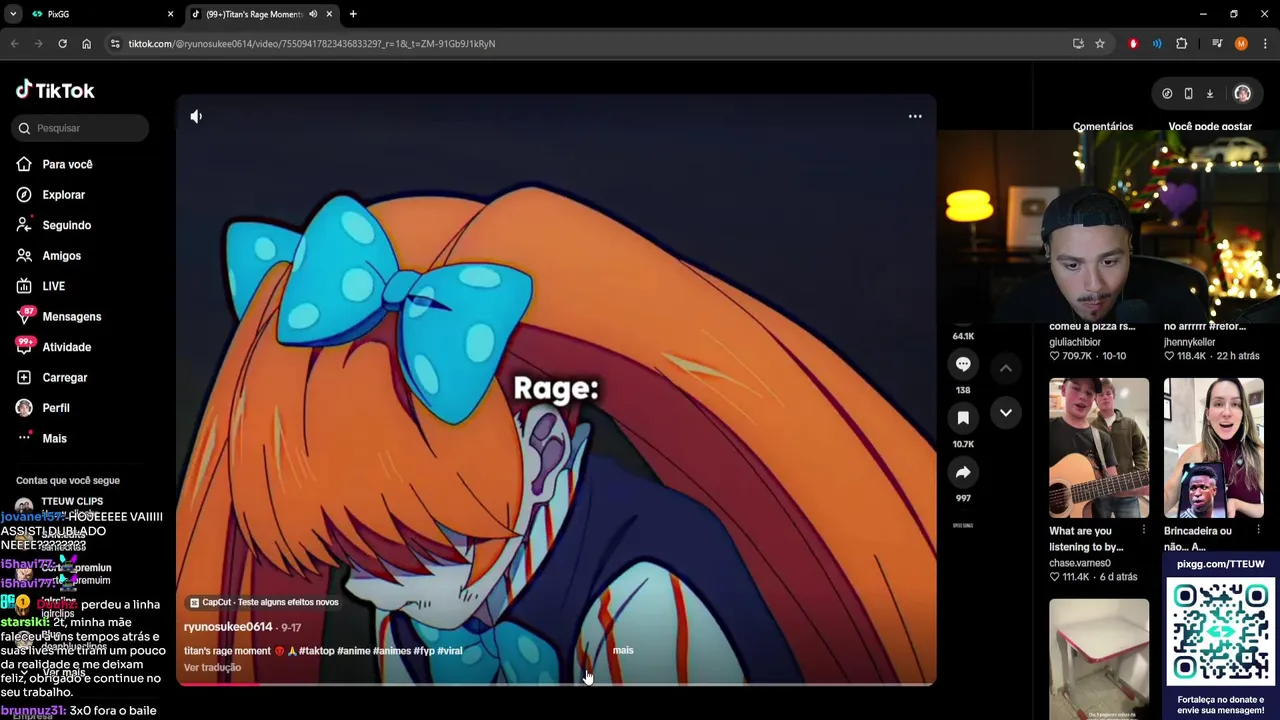
Task: Share the video with the arrow icon
Action: click(963, 472)
